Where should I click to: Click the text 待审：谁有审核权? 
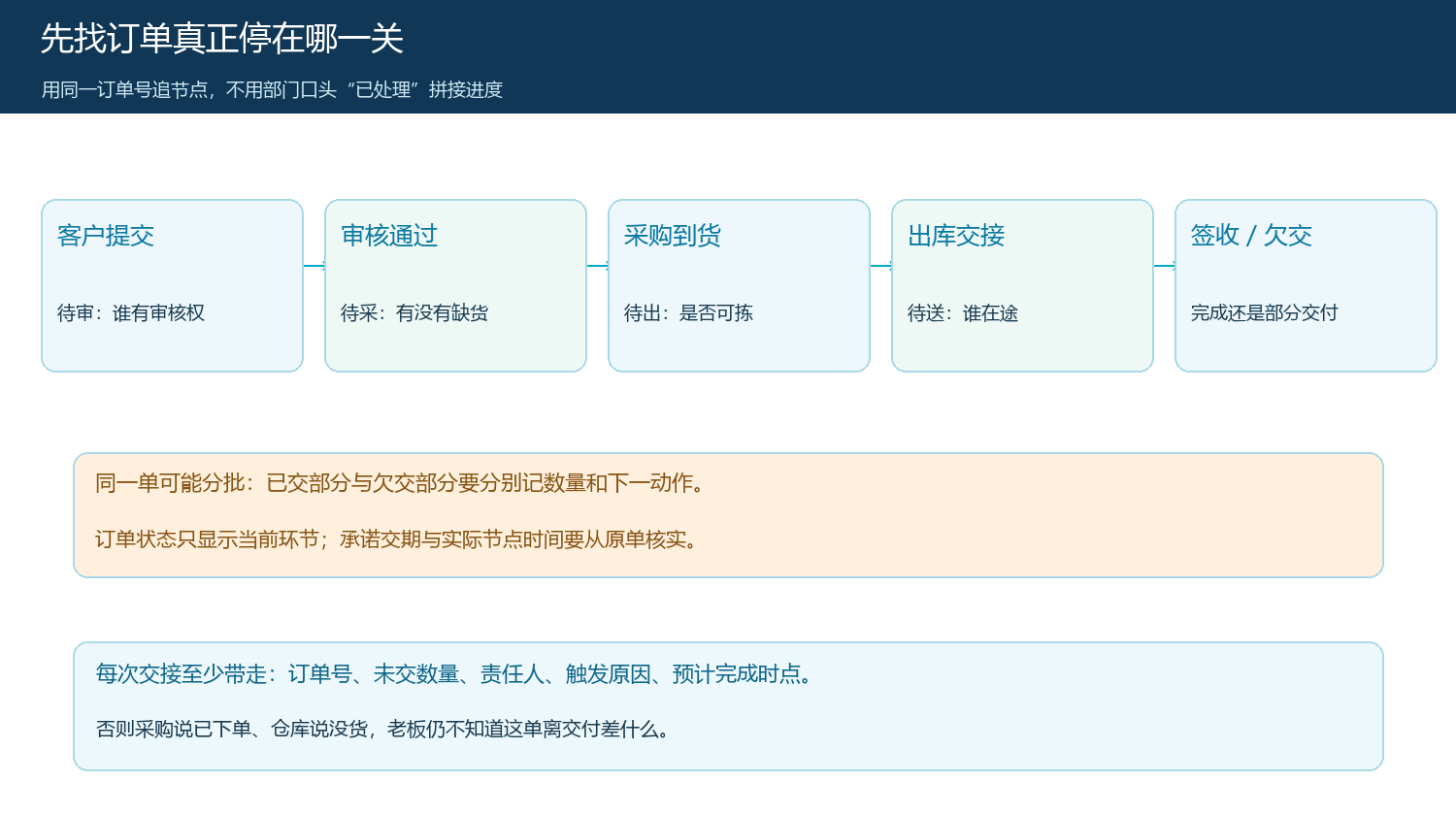(131, 313)
